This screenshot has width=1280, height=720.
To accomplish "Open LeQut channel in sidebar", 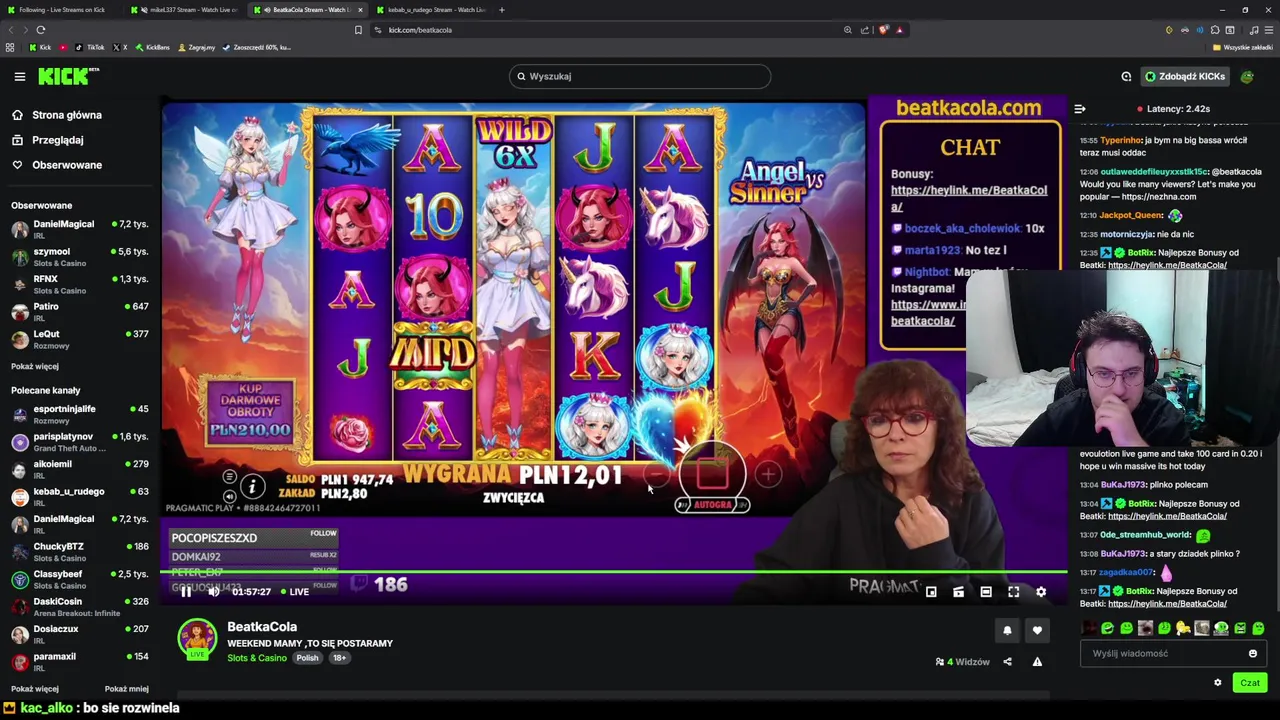I will (80, 339).
